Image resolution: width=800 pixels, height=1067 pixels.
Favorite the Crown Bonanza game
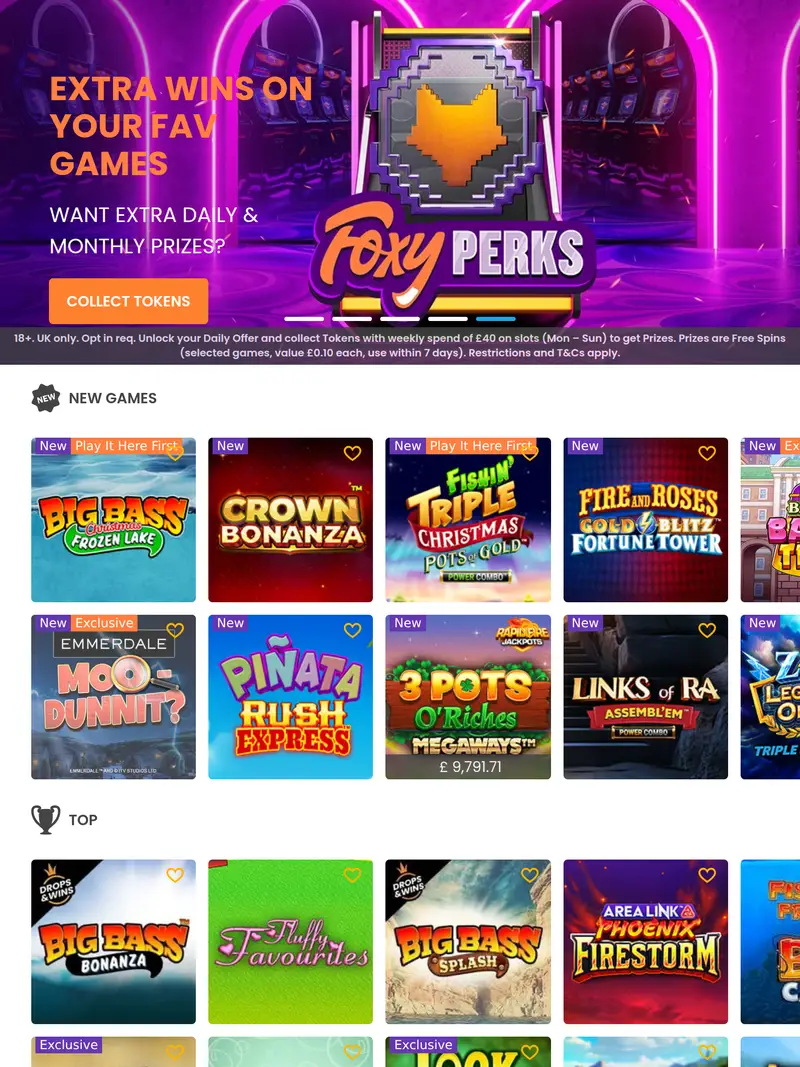pyautogui.click(x=352, y=453)
